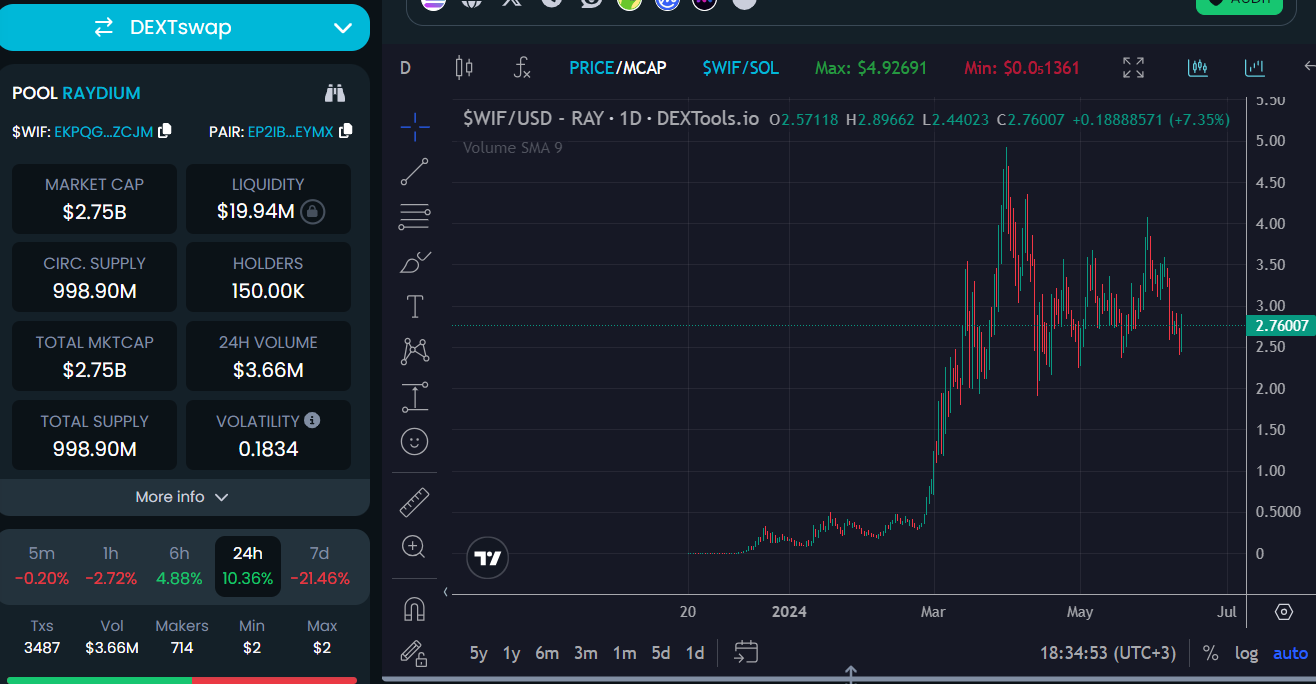Select the XABCD pattern tool
The height and width of the screenshot is (684, 1316).
(x=415, y=351)
